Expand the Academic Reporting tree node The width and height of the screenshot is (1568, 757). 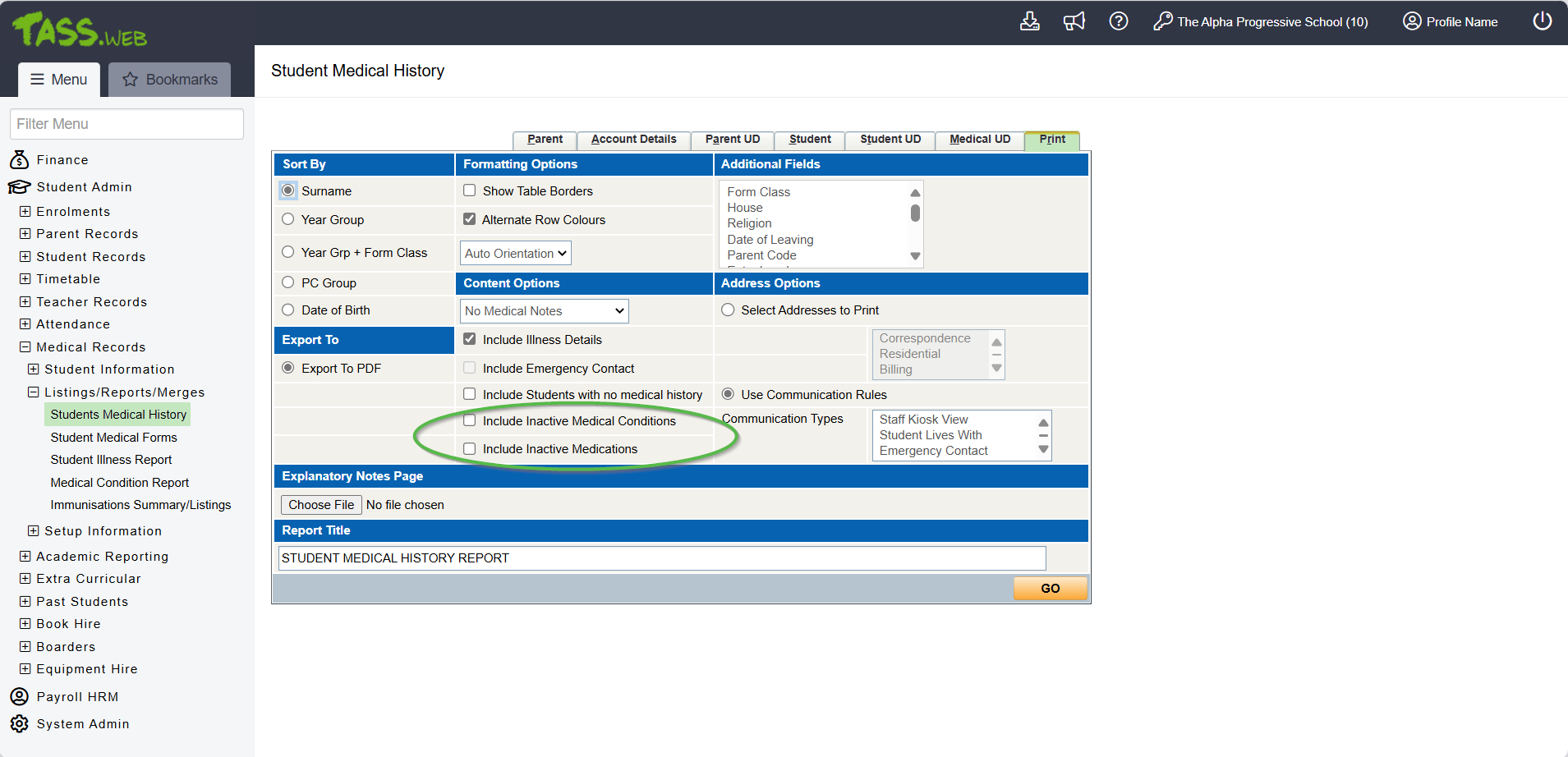tap(25, 557)
